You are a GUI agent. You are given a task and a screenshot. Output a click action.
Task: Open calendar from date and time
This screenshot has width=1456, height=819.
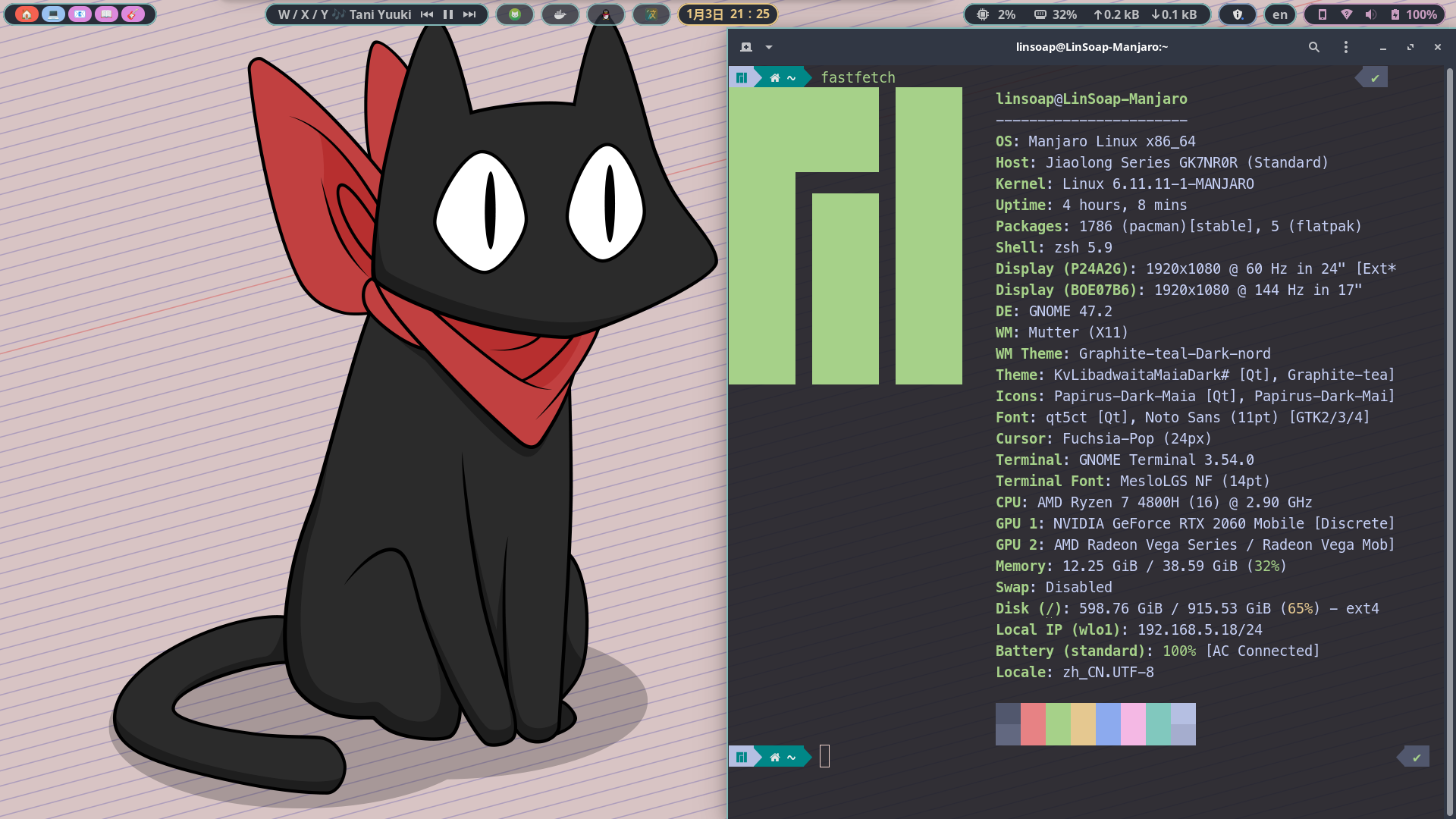click(x=727, y=14)
